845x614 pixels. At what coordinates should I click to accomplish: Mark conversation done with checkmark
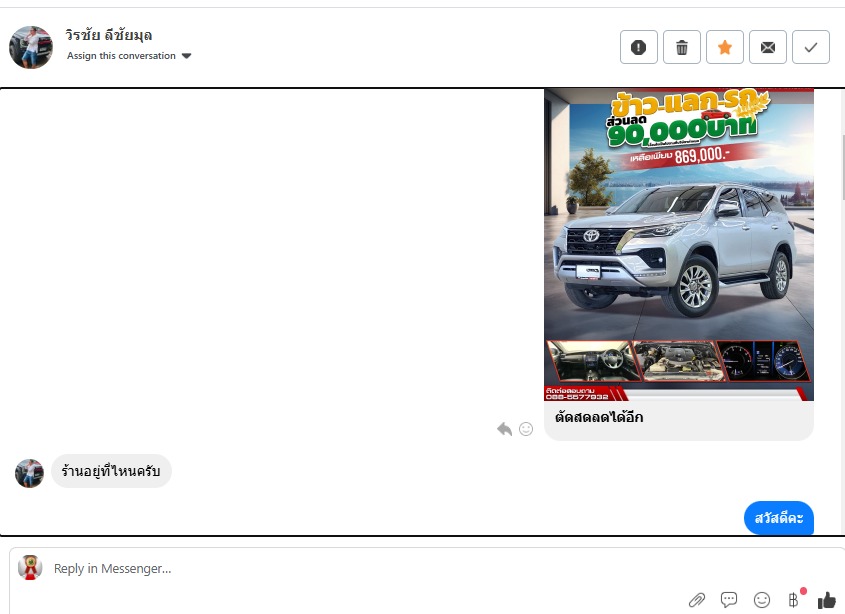811,47
